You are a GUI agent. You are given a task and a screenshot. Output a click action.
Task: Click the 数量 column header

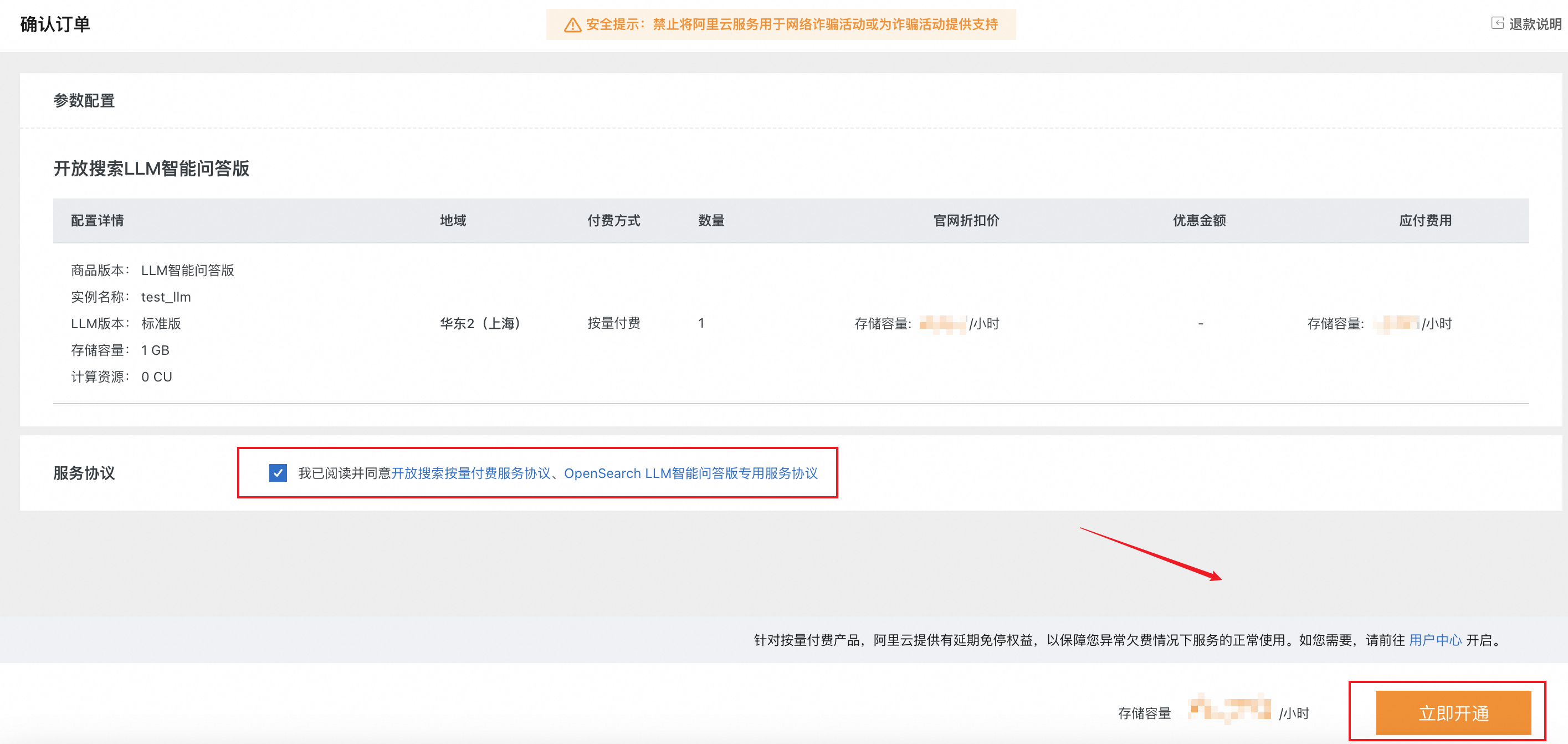(711, 221)
